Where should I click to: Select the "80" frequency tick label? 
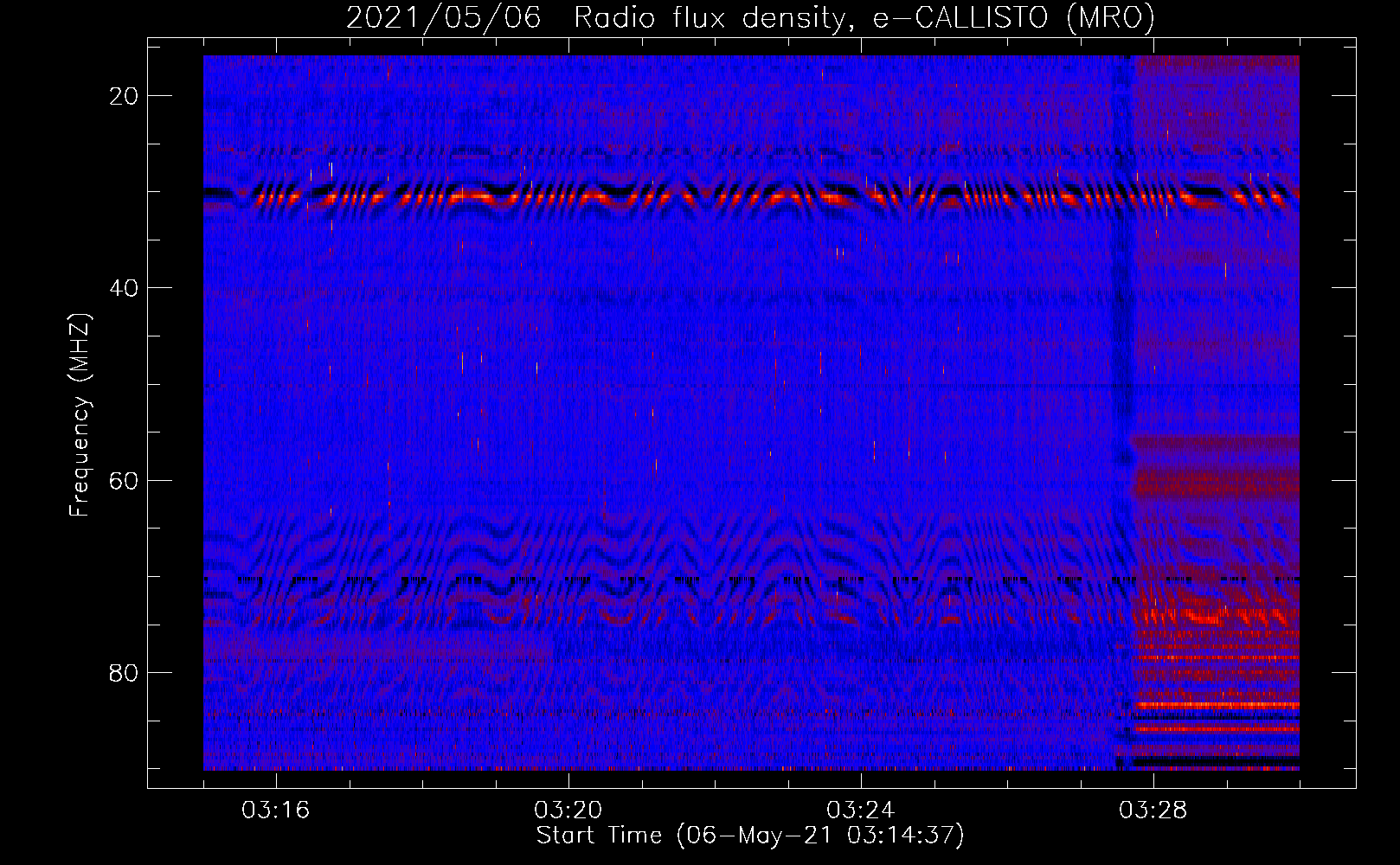[x=124, y=672]
